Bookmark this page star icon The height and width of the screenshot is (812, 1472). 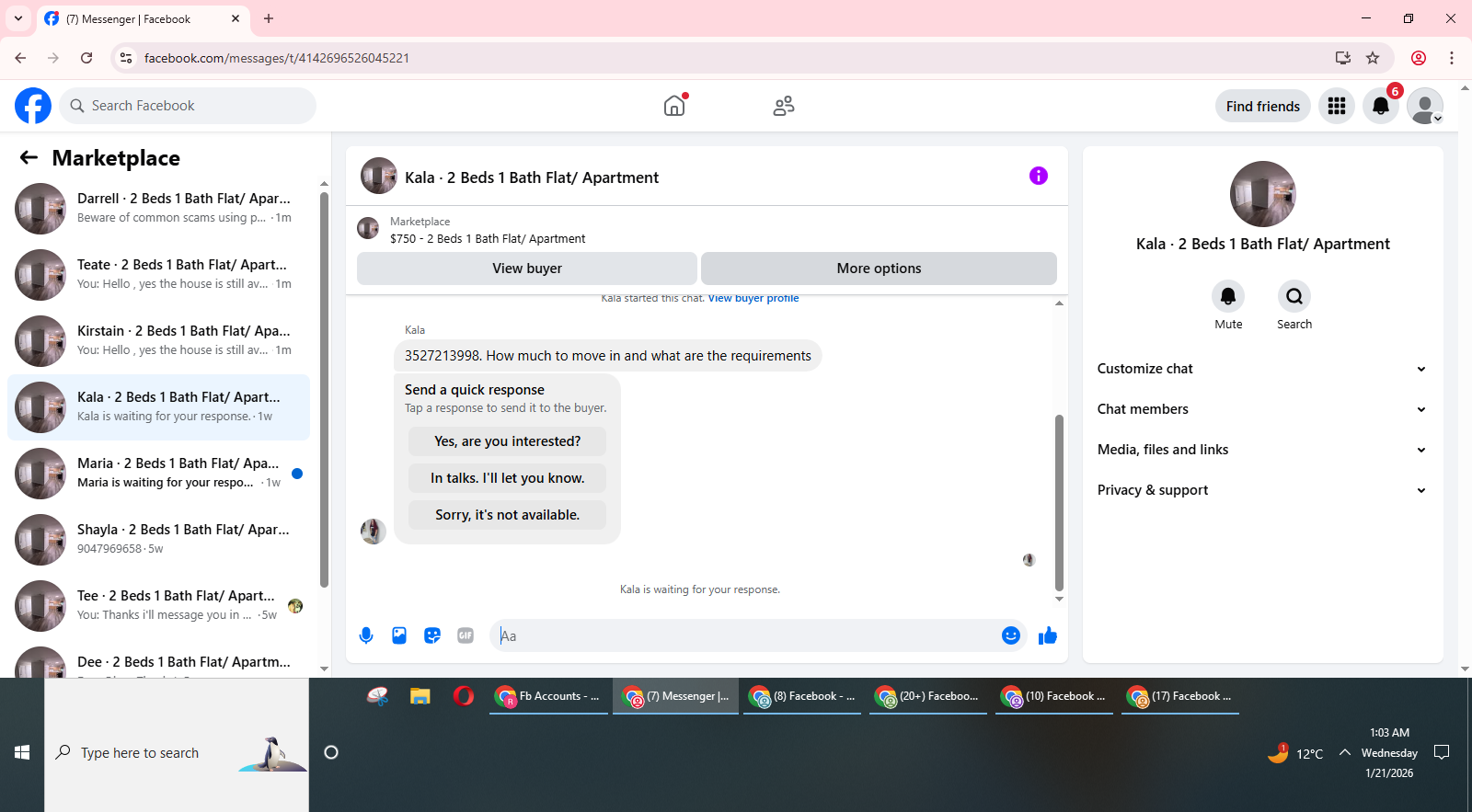click(1373, 58)
